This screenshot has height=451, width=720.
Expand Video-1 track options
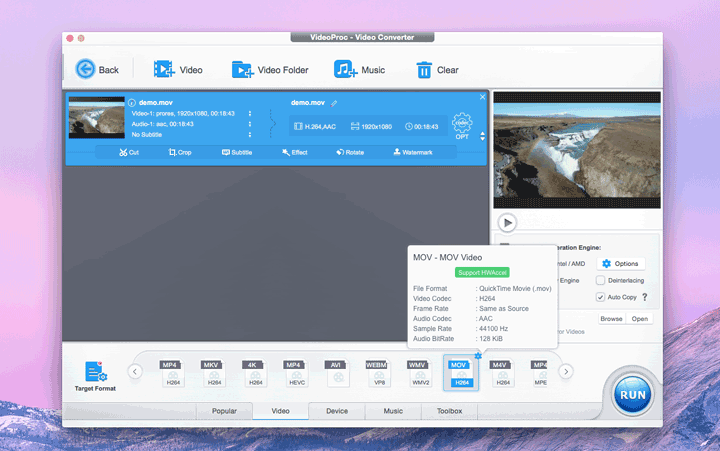click(250, 113)
